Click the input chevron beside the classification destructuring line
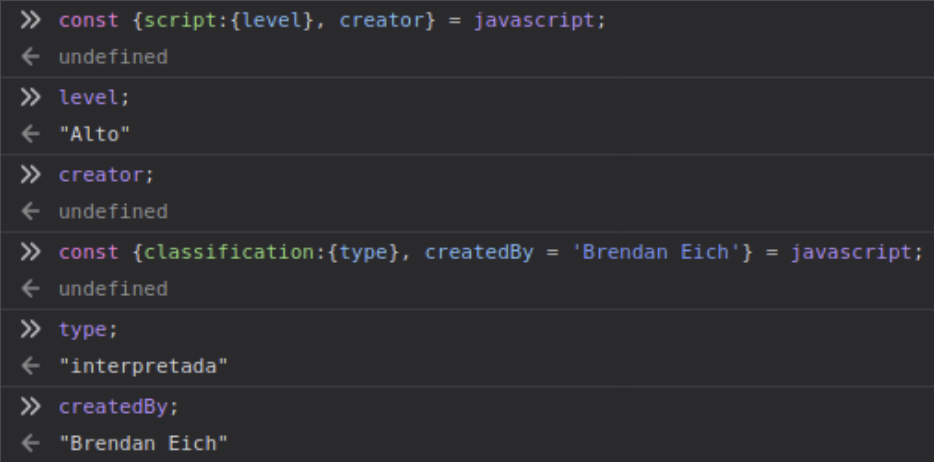 [x=30, y=252]
